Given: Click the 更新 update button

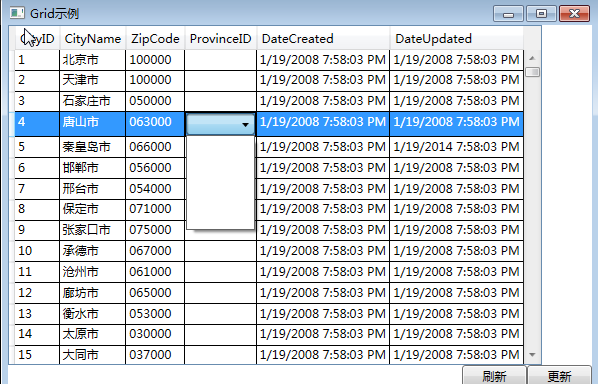Looking at the screenshot, I should pyautogui.click(x=559, y=376).
